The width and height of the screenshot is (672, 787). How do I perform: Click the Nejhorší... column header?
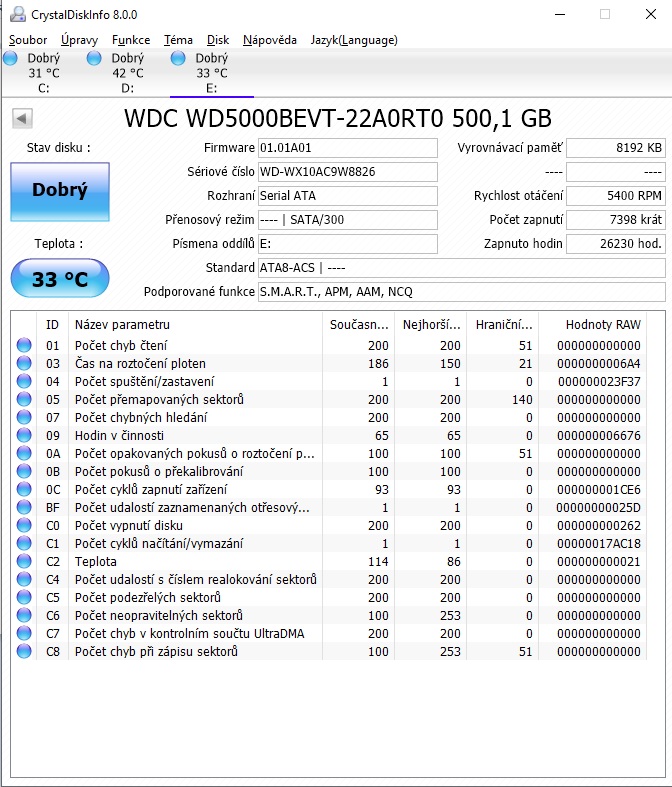431,325
